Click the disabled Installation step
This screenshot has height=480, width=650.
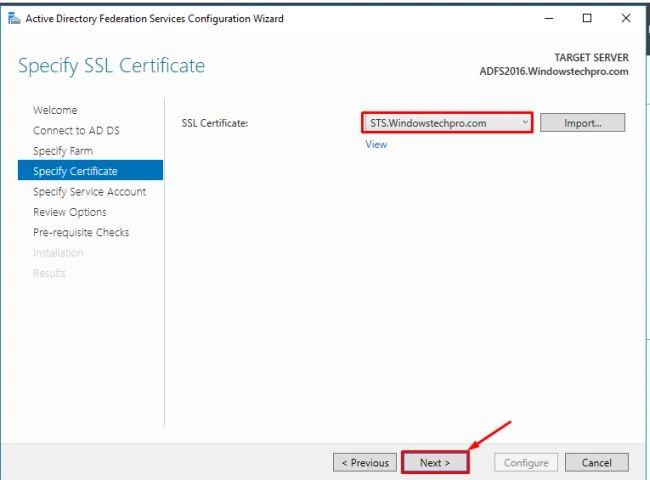pyautogui.click(x=58, y=253)
